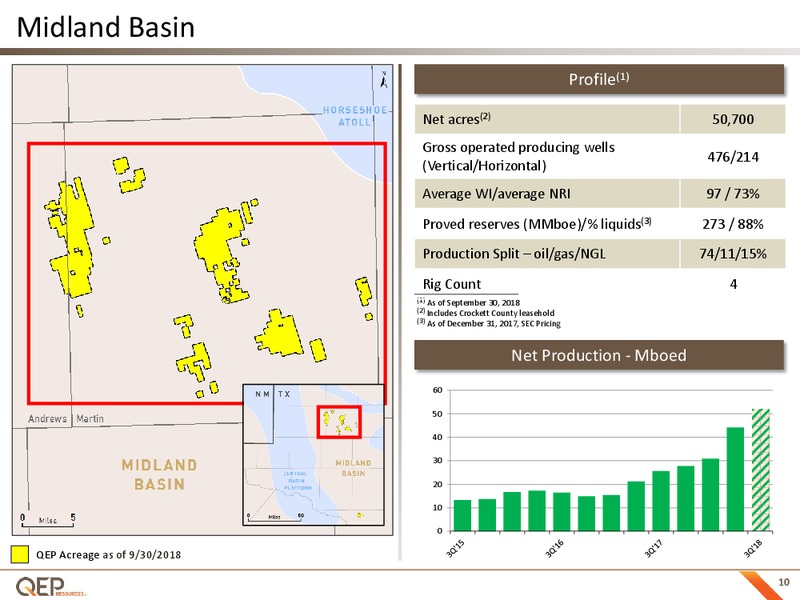Screen dimensions: 800x600
Task: Click the 50,700 value cell
Action: [x=733, y=119]
